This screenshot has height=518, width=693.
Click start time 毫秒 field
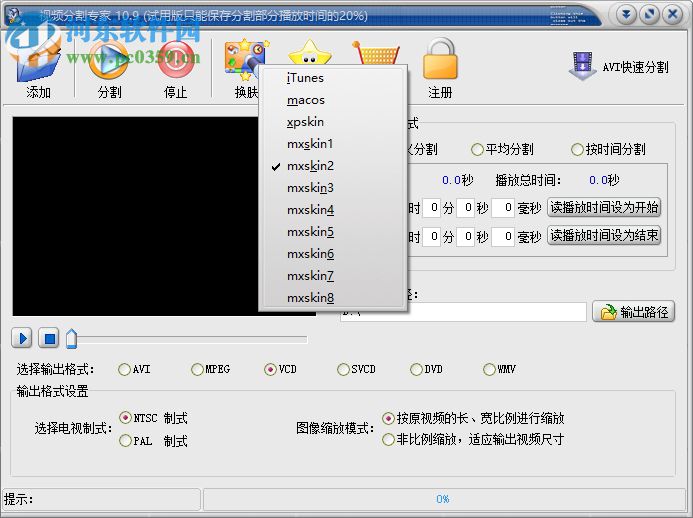tap(503, 207)
